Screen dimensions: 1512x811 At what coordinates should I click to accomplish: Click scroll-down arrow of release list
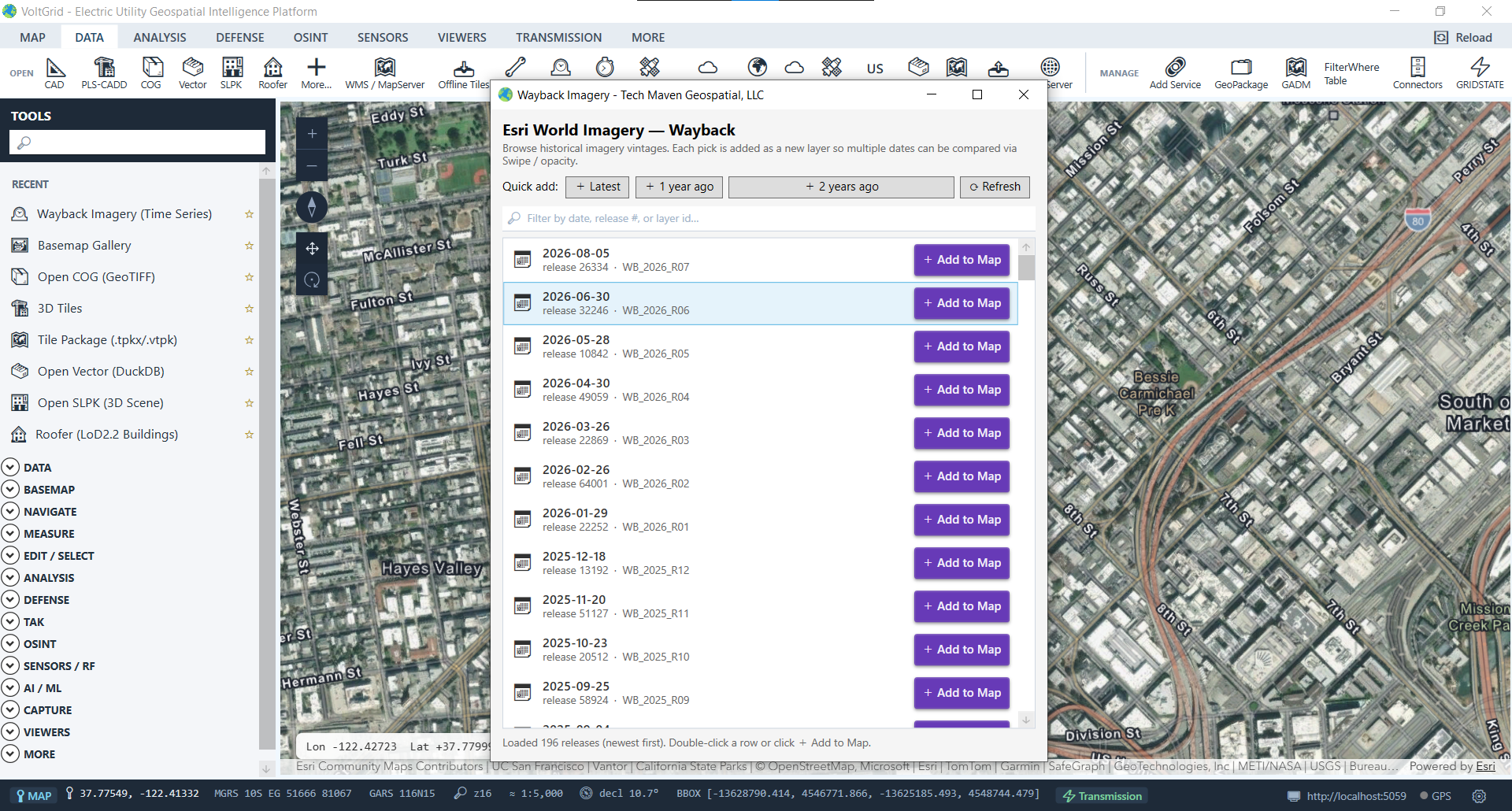(x=1026, y=720)
